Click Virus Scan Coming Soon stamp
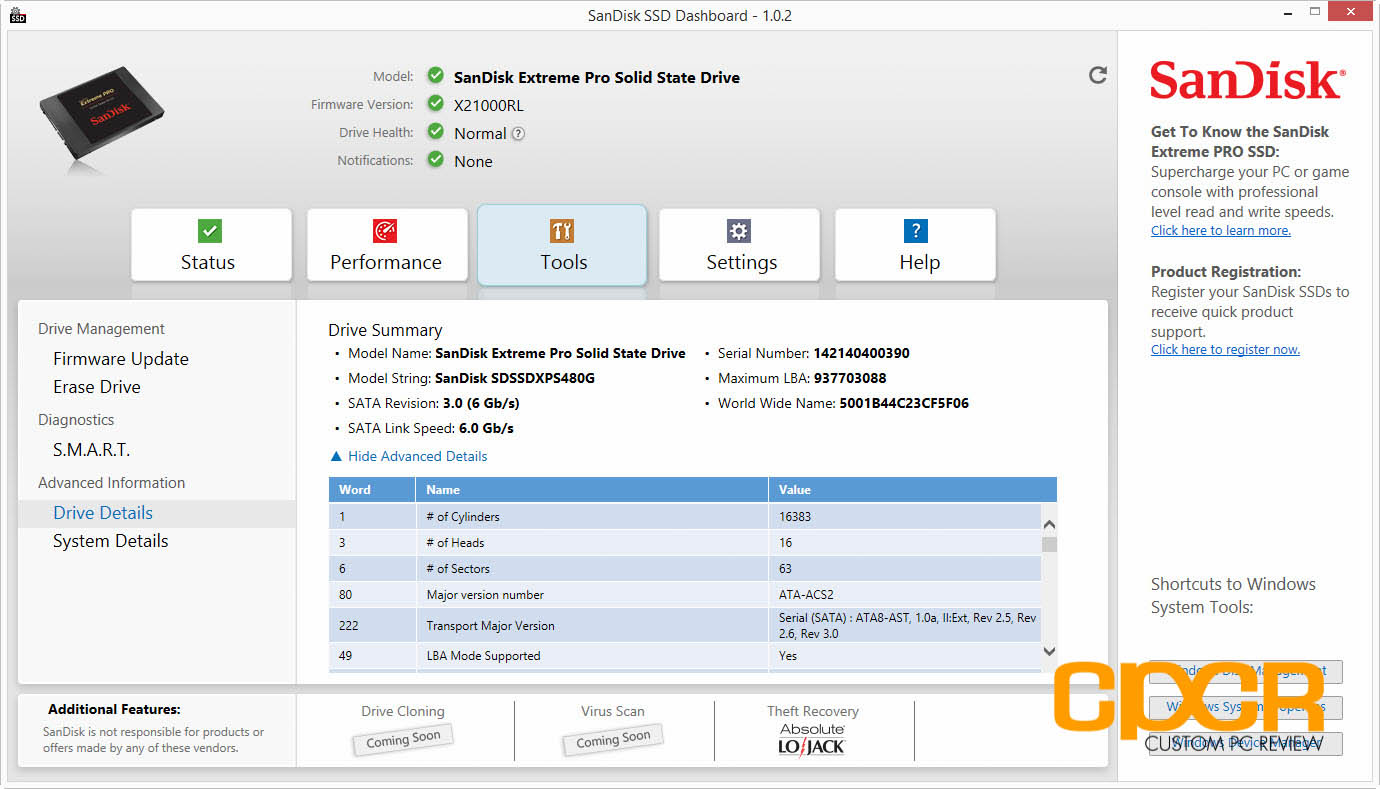Image resolution: width=1380 pixels, height=789 pixels. 613,739
